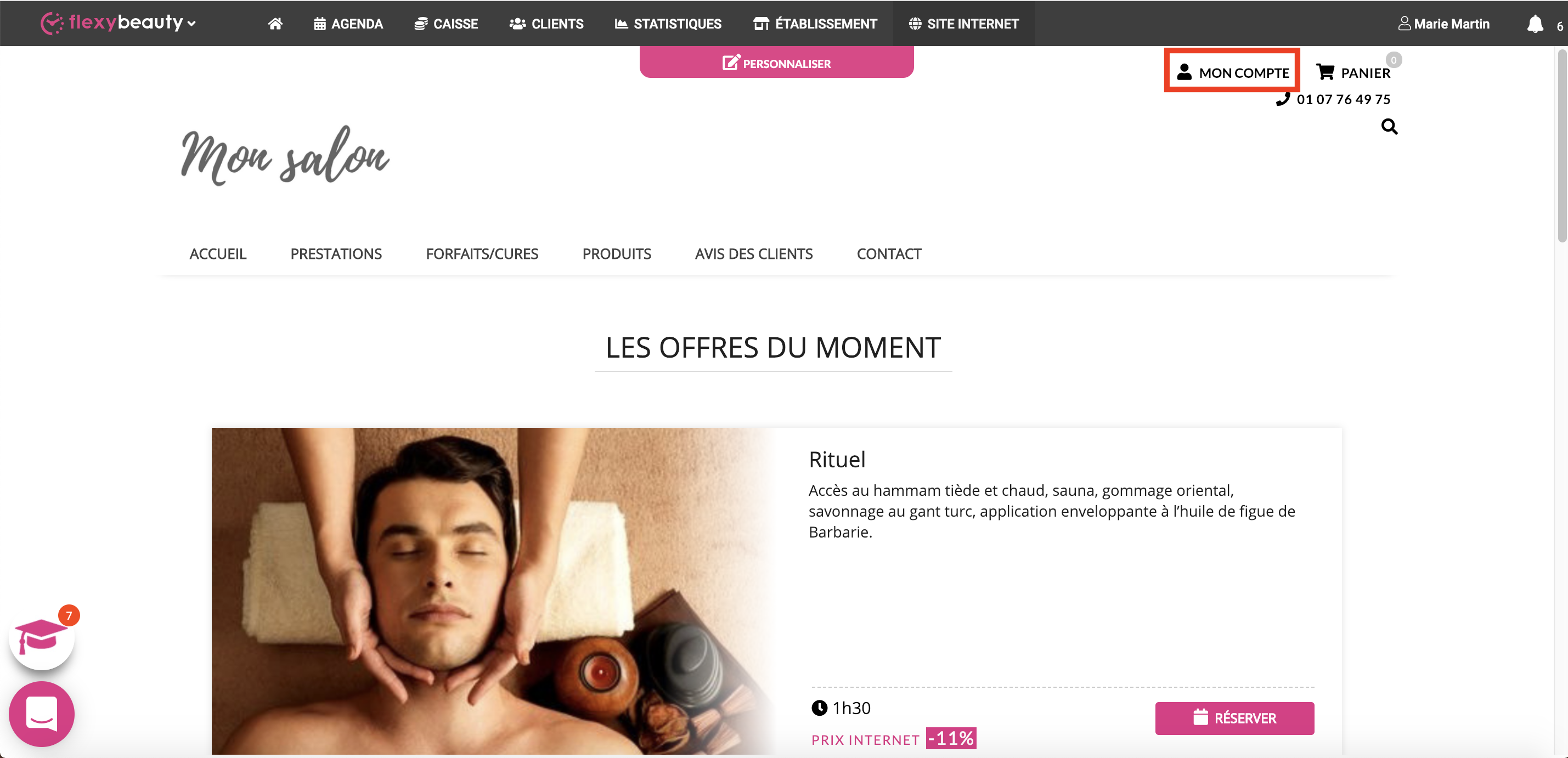
Task: Open the Établissement menu
Action: [x=815, y=24]
